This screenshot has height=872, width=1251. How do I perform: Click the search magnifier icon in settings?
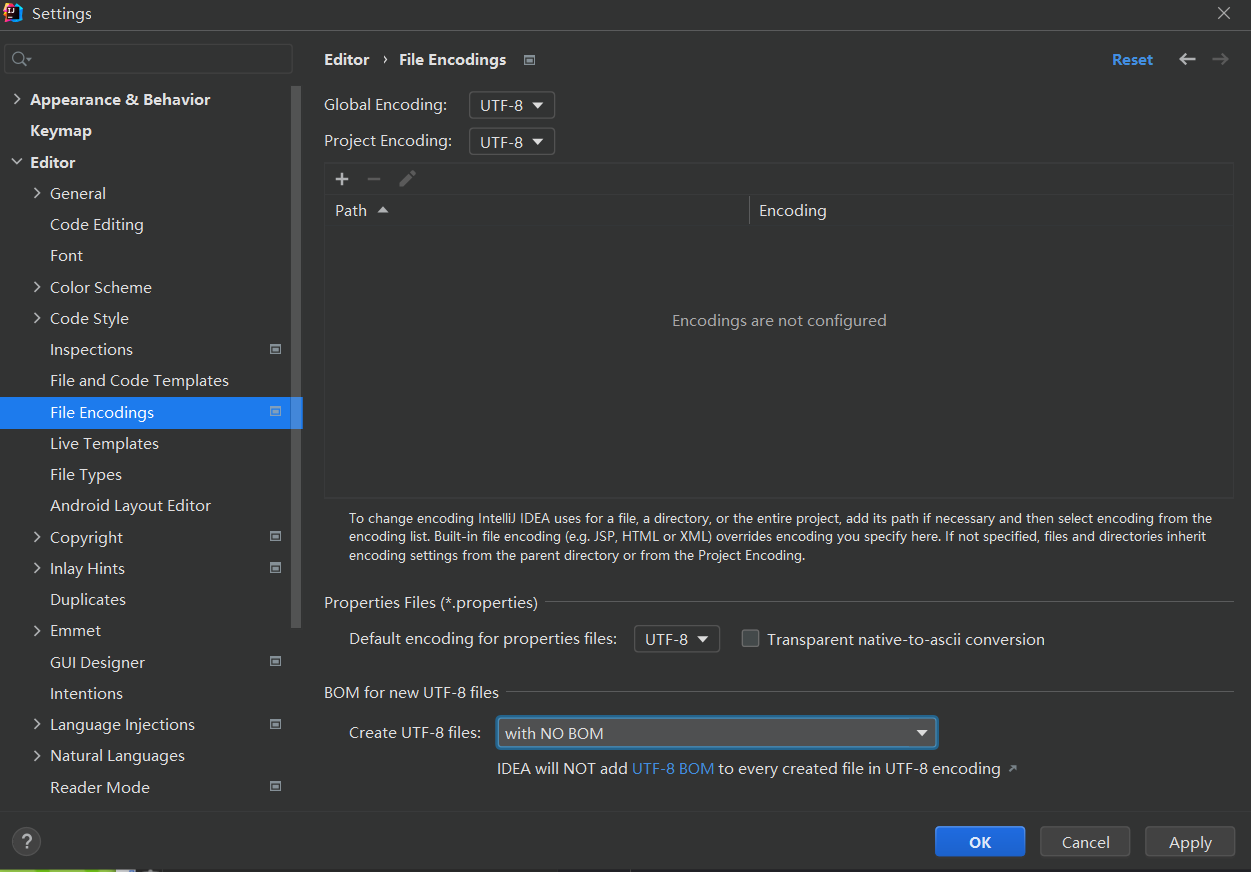click(x=20, y=60)
